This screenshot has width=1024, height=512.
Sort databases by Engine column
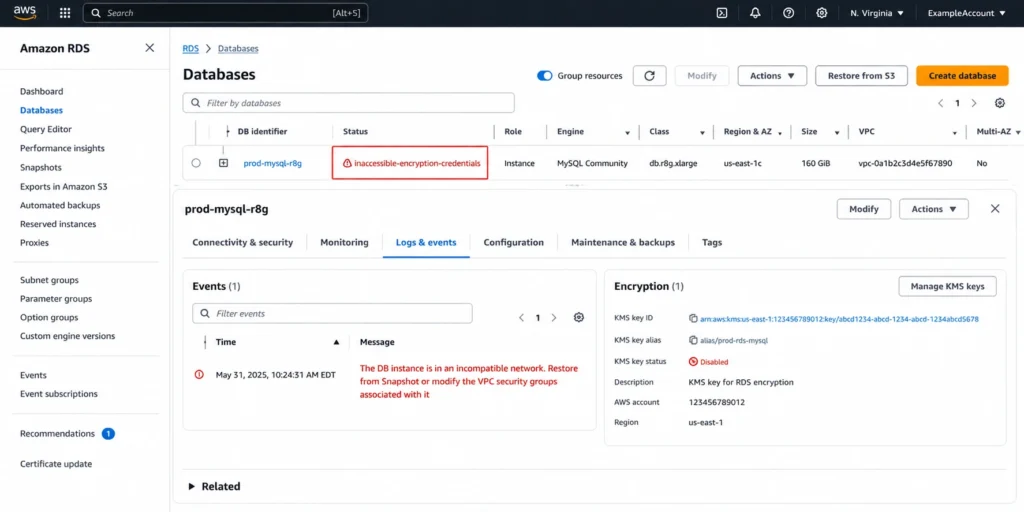627,133
